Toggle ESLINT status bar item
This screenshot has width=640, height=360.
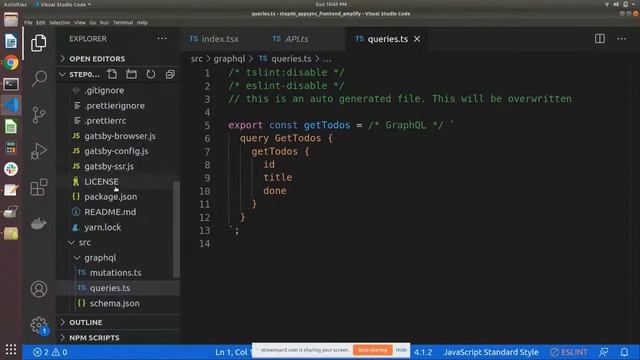[569, 352]
